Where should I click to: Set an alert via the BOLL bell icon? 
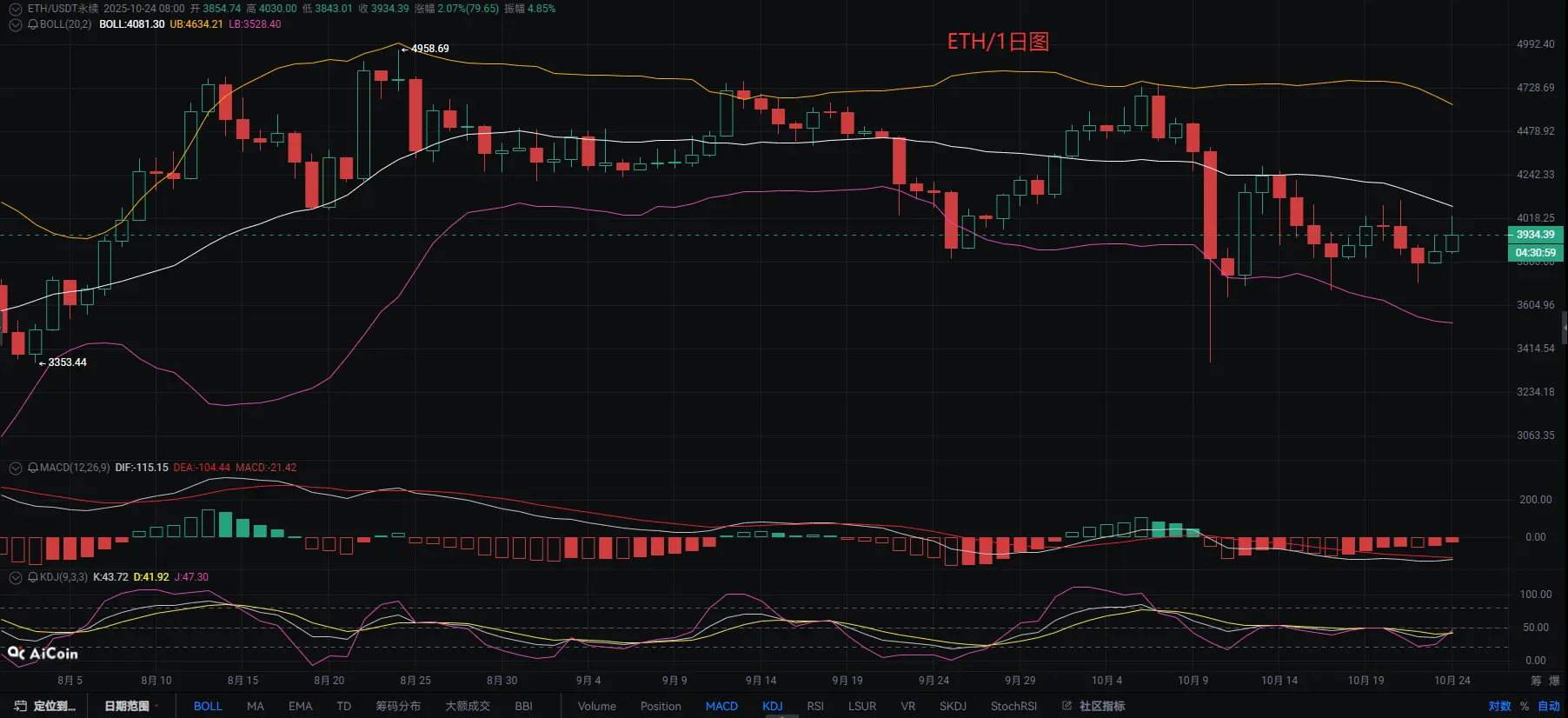tap(33, 24)
